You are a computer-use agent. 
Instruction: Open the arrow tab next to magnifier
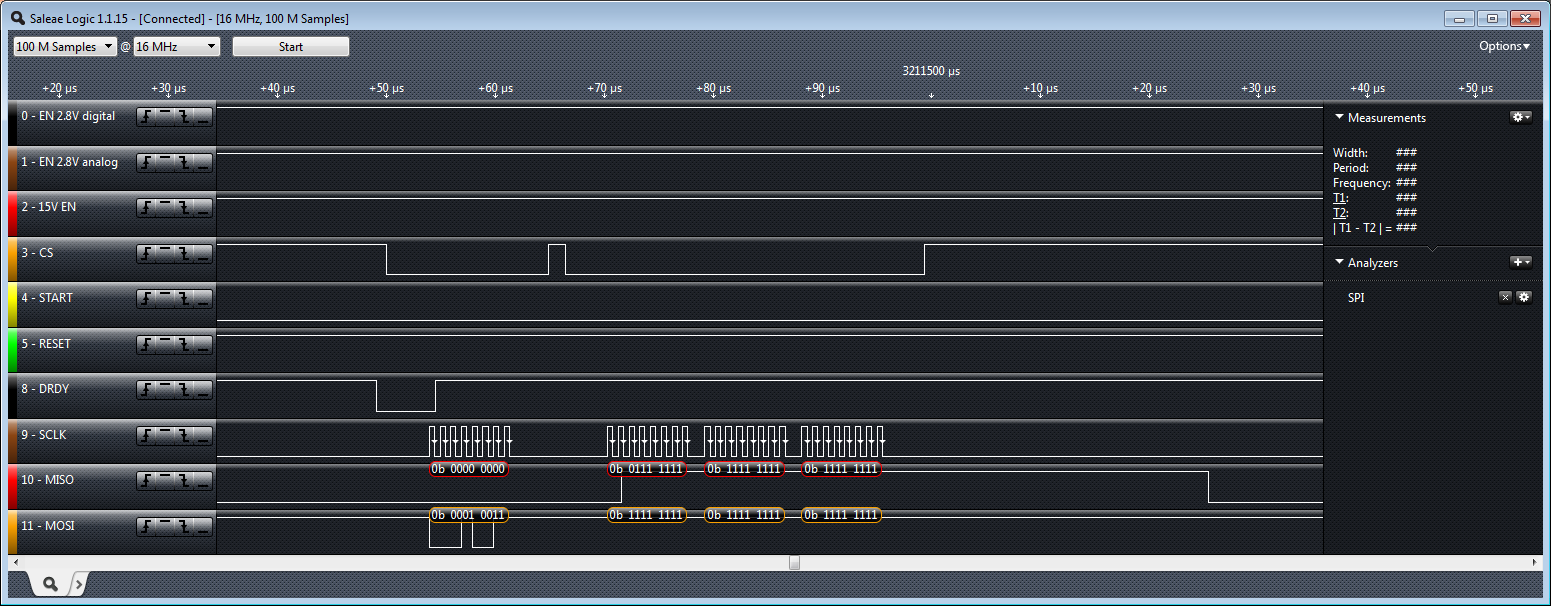click(x=79, y=583)
